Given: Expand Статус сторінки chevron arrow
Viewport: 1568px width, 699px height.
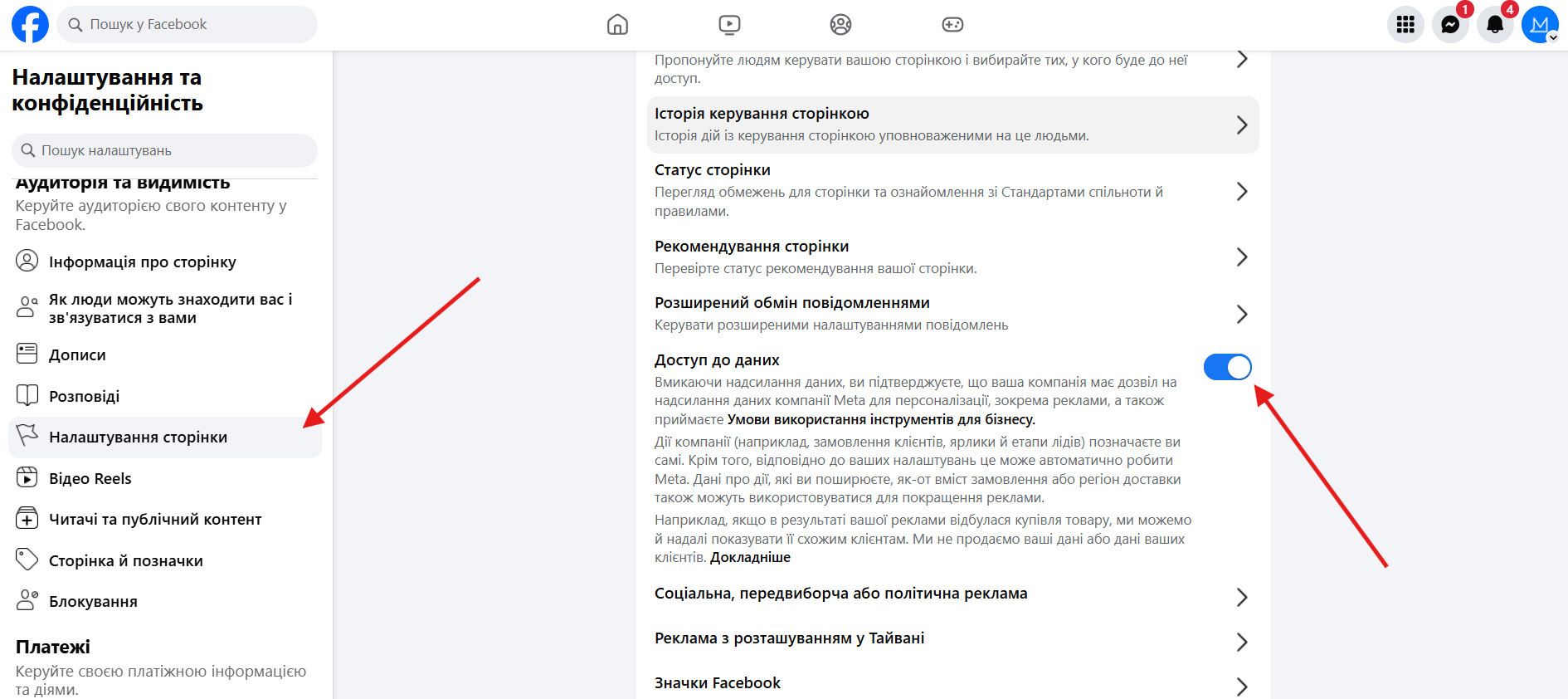Looking at the screenshot, I should pyautogui.click(x=1241, y=192).
